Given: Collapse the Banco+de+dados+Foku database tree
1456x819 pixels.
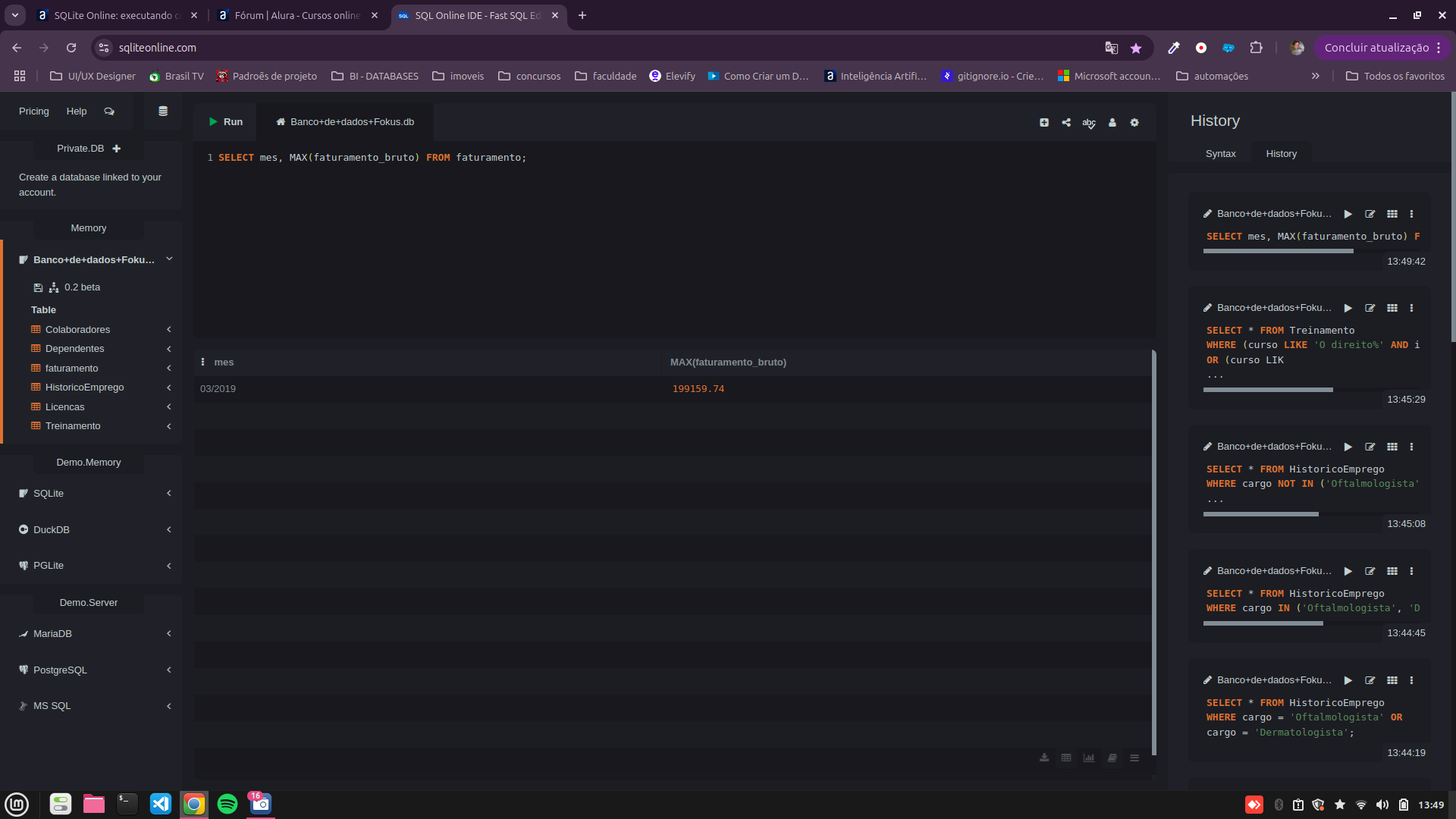Looking at the screenshot, I should [169, 259].
